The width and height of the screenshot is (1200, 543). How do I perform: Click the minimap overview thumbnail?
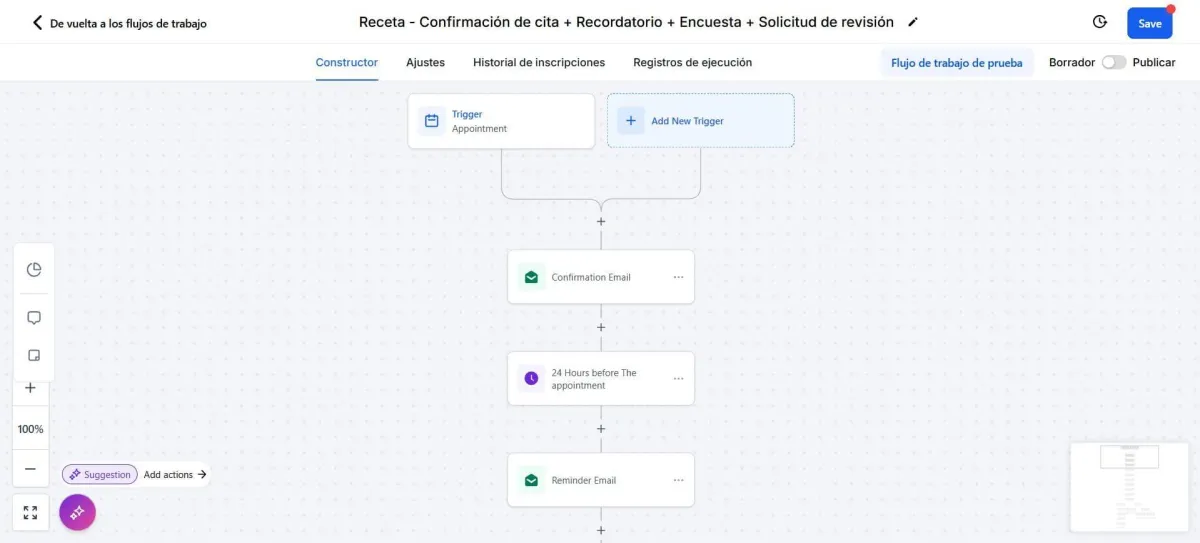1128,487
